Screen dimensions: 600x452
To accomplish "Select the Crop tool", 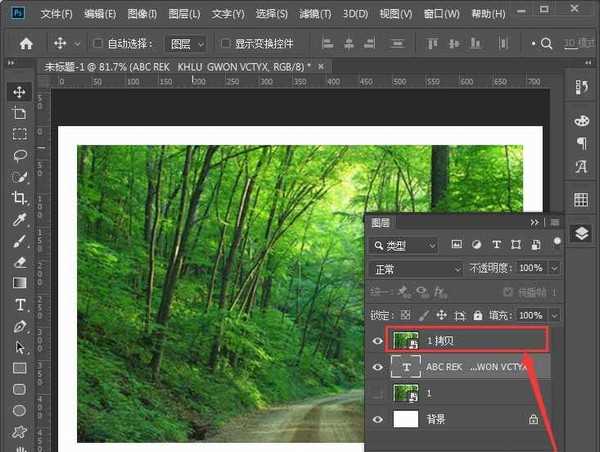I will click(x=19, y=198).
